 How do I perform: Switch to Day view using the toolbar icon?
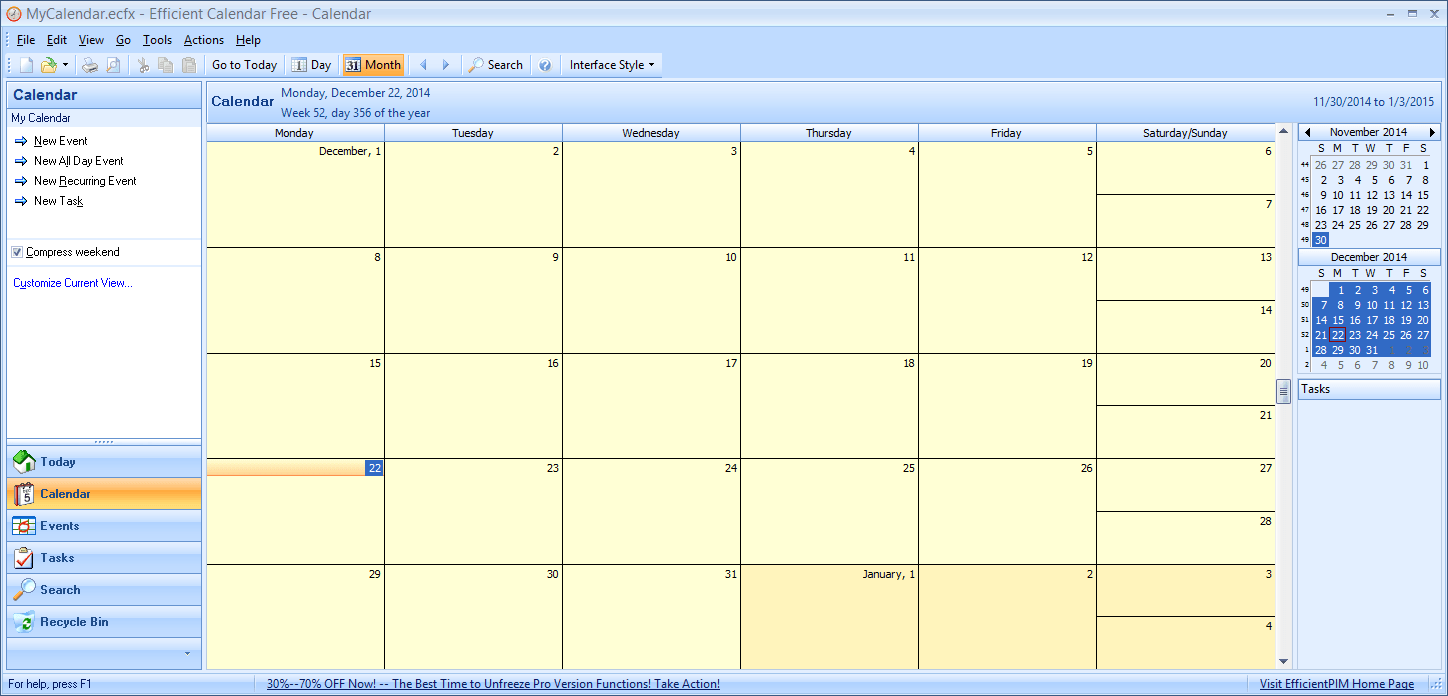[311, 64]
